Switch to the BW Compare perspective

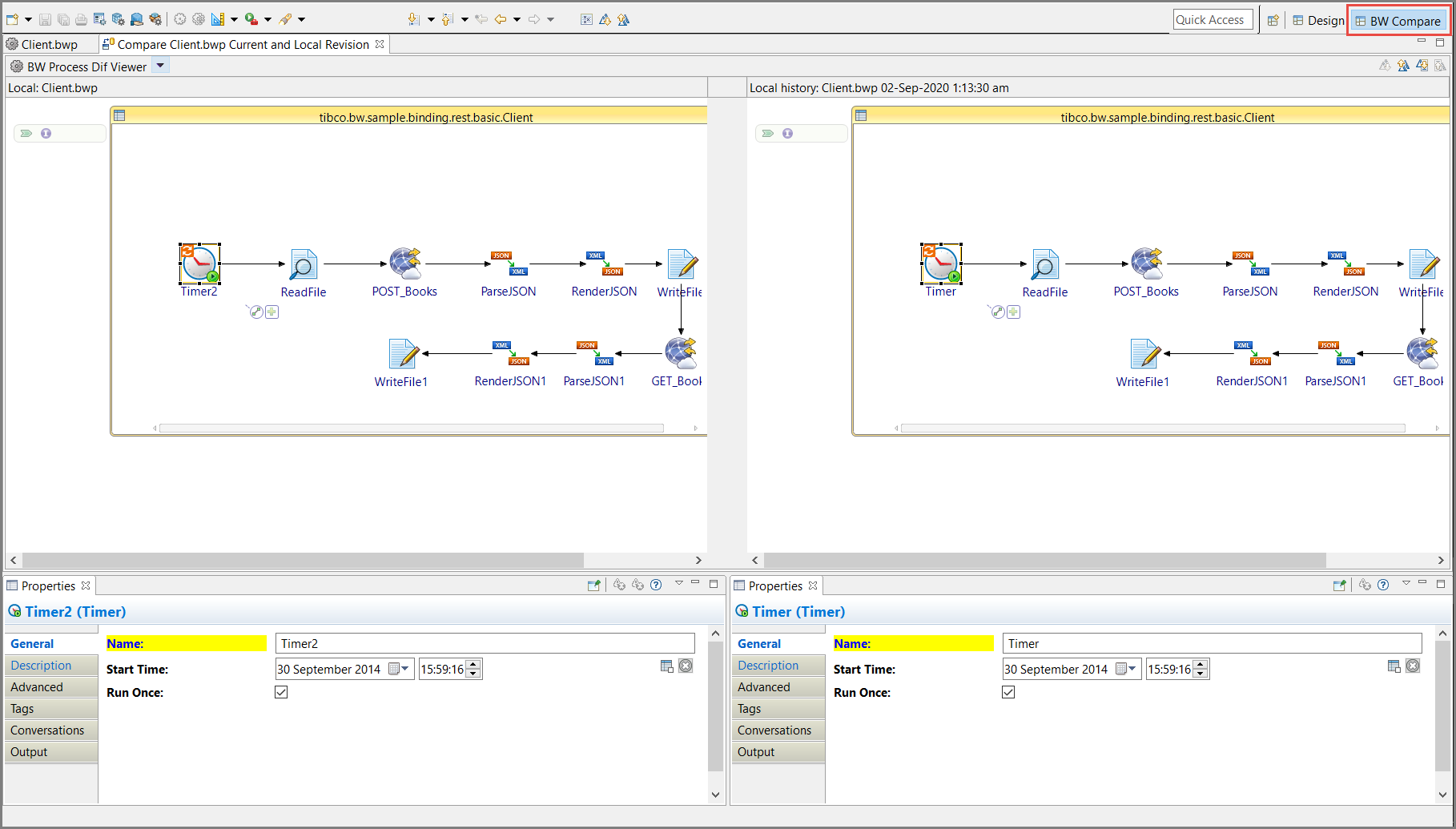pyautogui.click(x=1398, y=21)
